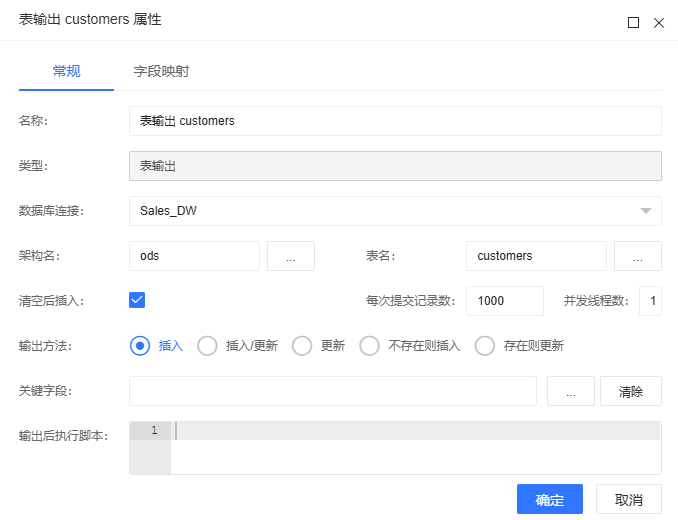The width and height of the screenshot is (678, 520).
Task: Click the 并发线程数 field
Action: (650, 301)
